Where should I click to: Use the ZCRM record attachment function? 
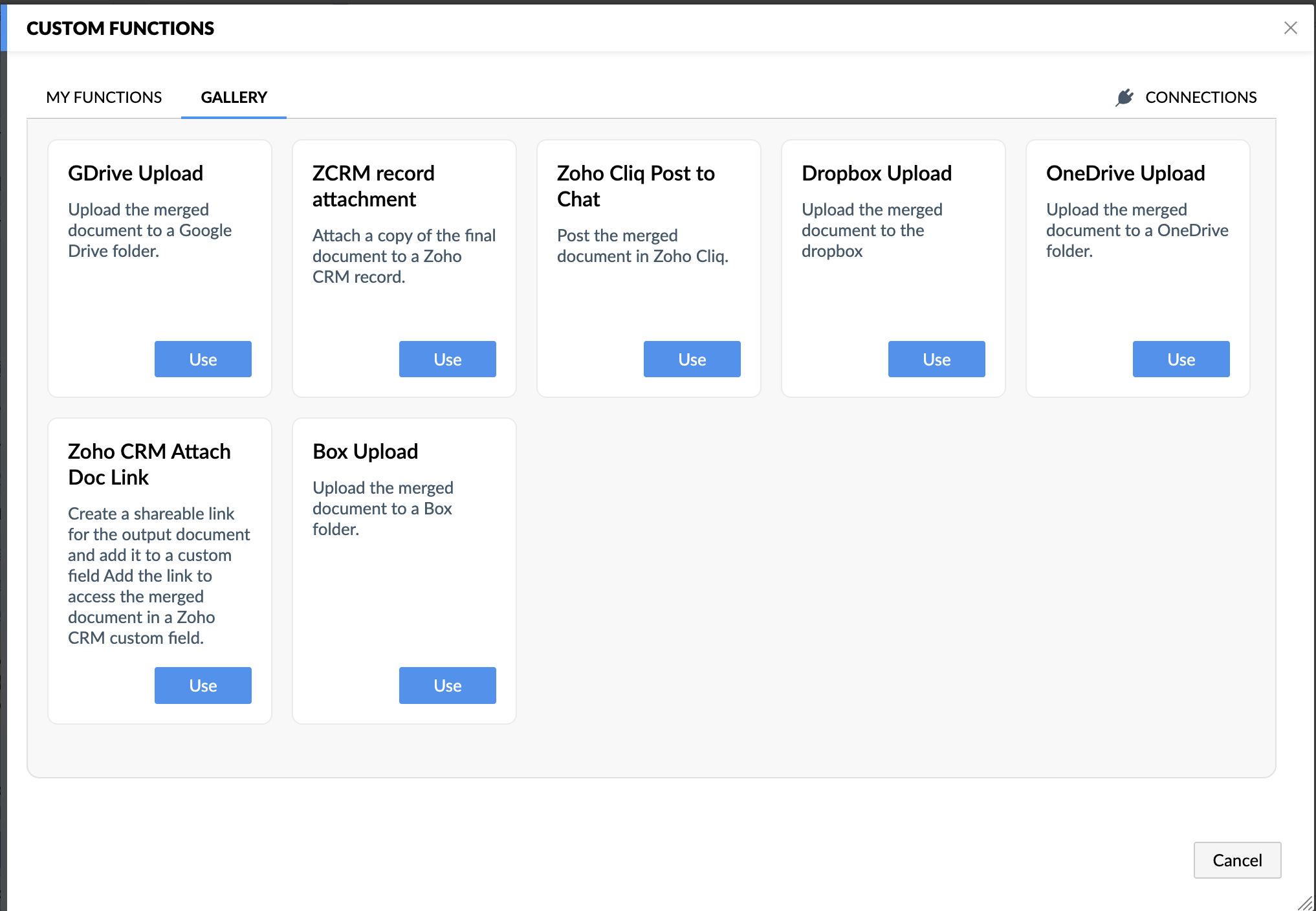(447, 359)
